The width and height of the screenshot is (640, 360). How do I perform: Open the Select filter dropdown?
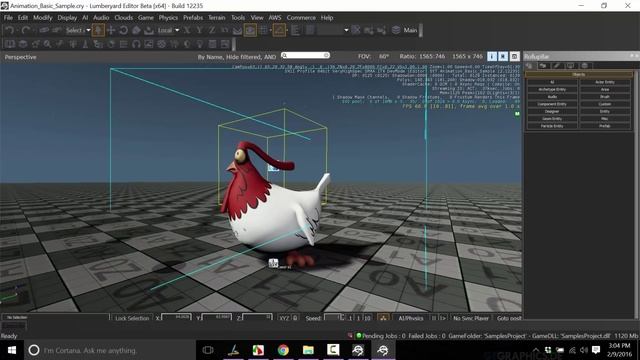coord(78,30)
